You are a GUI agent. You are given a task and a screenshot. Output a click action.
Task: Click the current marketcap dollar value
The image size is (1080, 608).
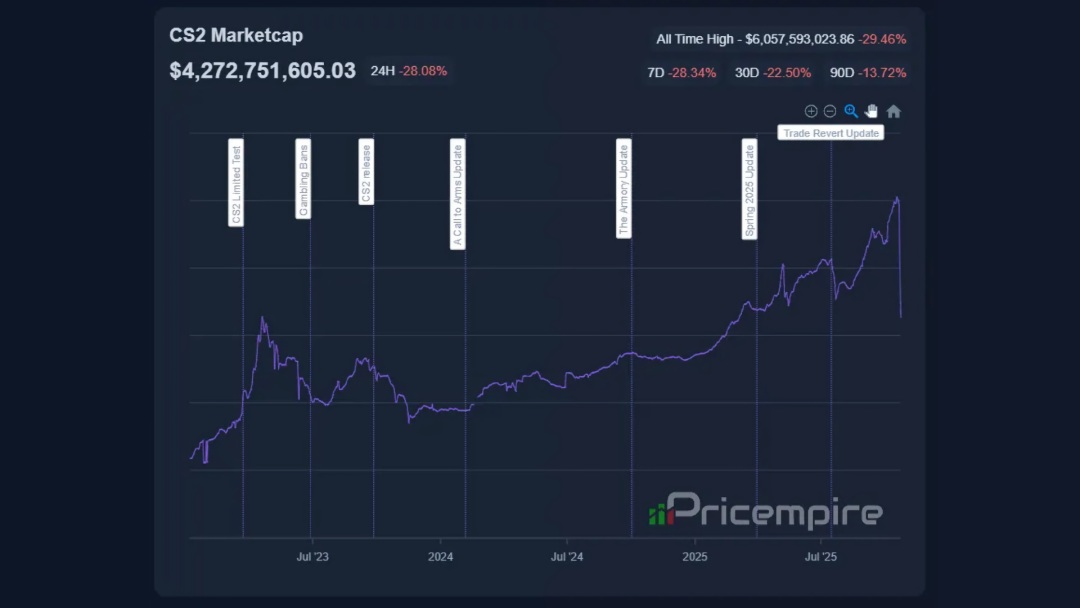tap(262, 71)
